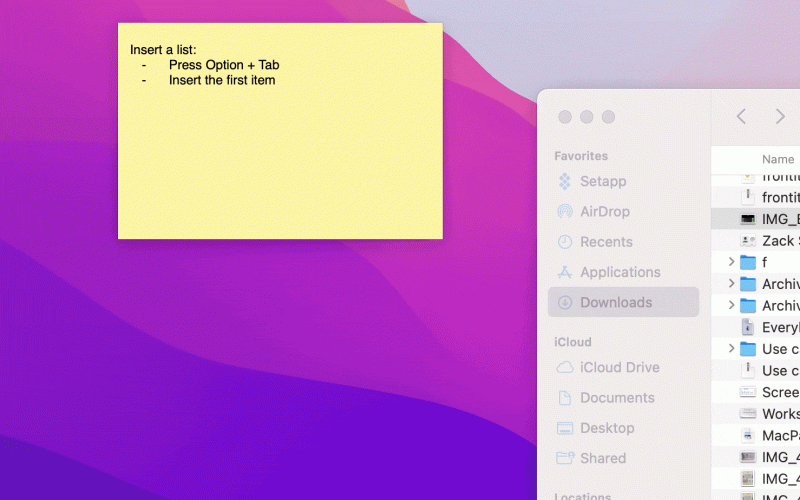Zoom the Finder window with third traffic-light button
The image size is (800, 500).
pyautogui.click(x=608, y=117)
